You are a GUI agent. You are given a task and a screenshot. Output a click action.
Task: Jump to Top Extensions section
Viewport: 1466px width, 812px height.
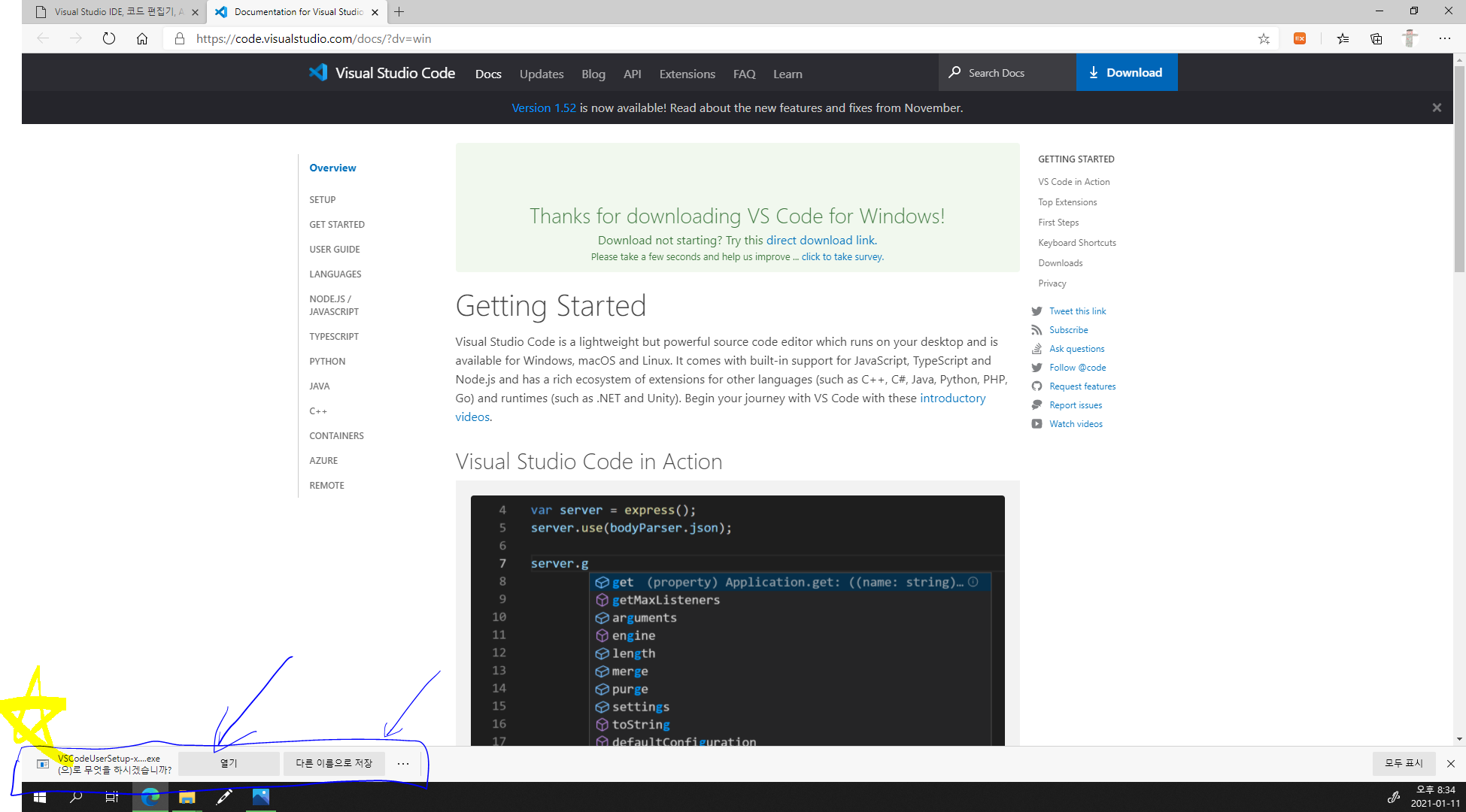(x=1067, y=201)
